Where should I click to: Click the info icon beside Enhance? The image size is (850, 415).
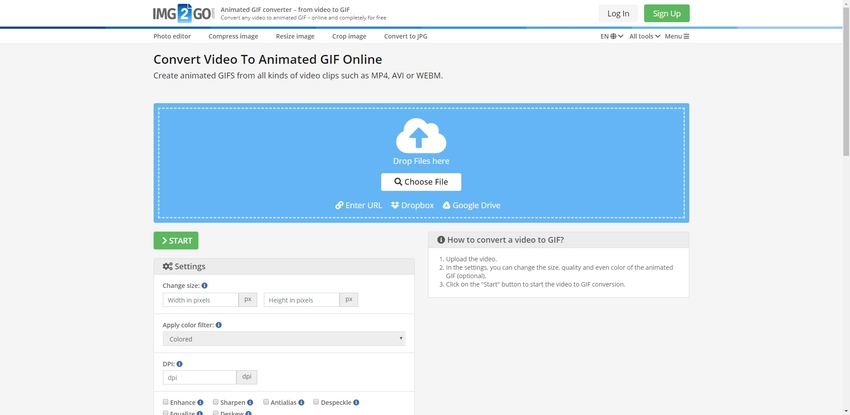(200, 403)
